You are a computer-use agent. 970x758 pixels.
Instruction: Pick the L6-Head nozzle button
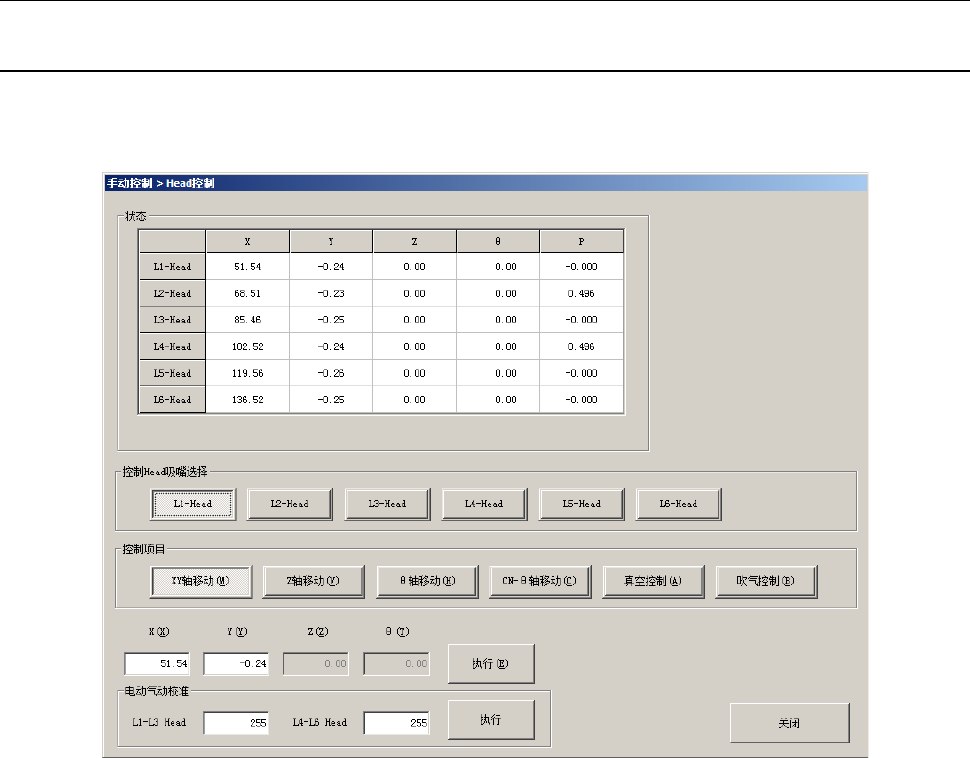[679, 505]
